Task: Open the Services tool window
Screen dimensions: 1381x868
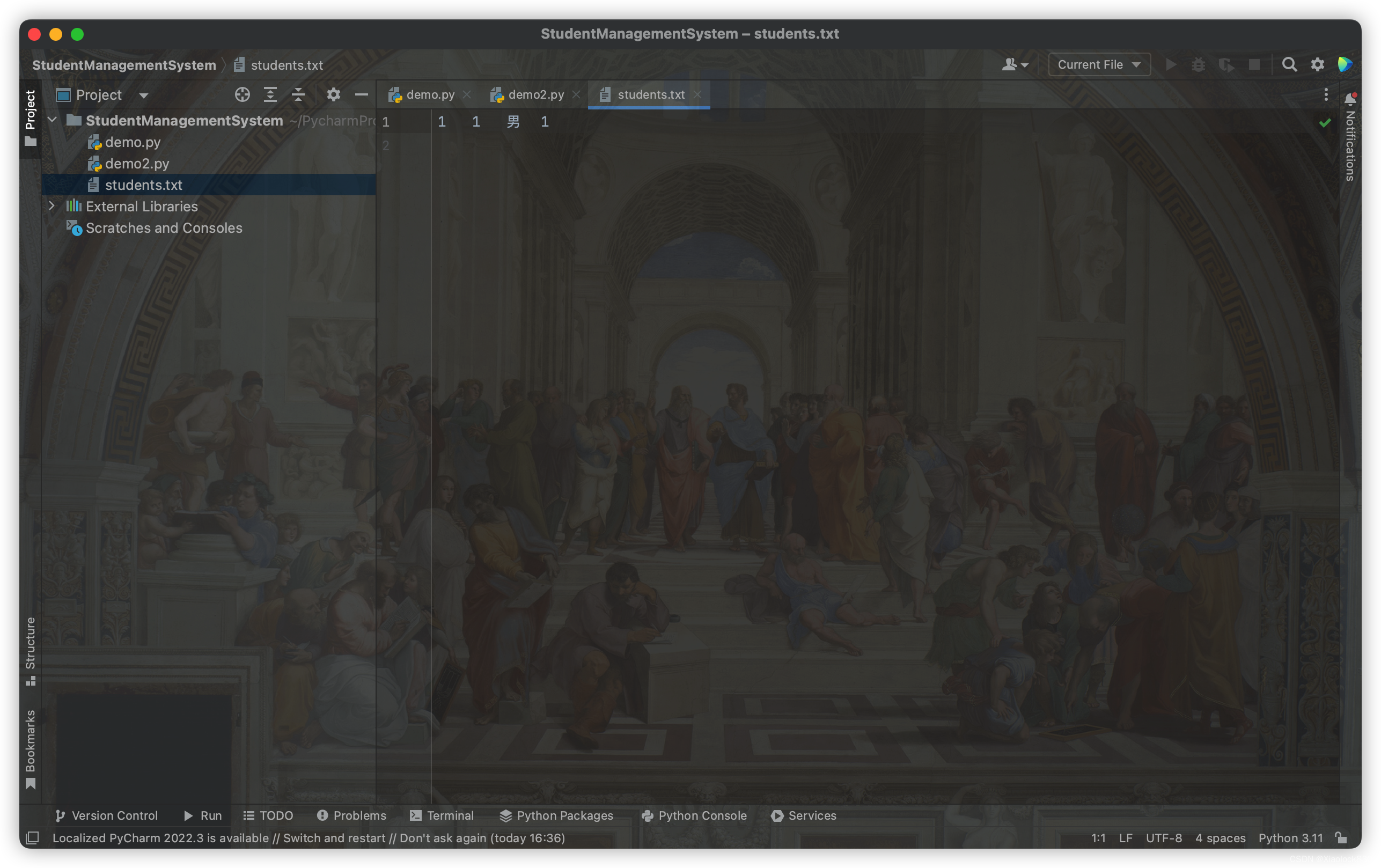Action: coord(804,815)
